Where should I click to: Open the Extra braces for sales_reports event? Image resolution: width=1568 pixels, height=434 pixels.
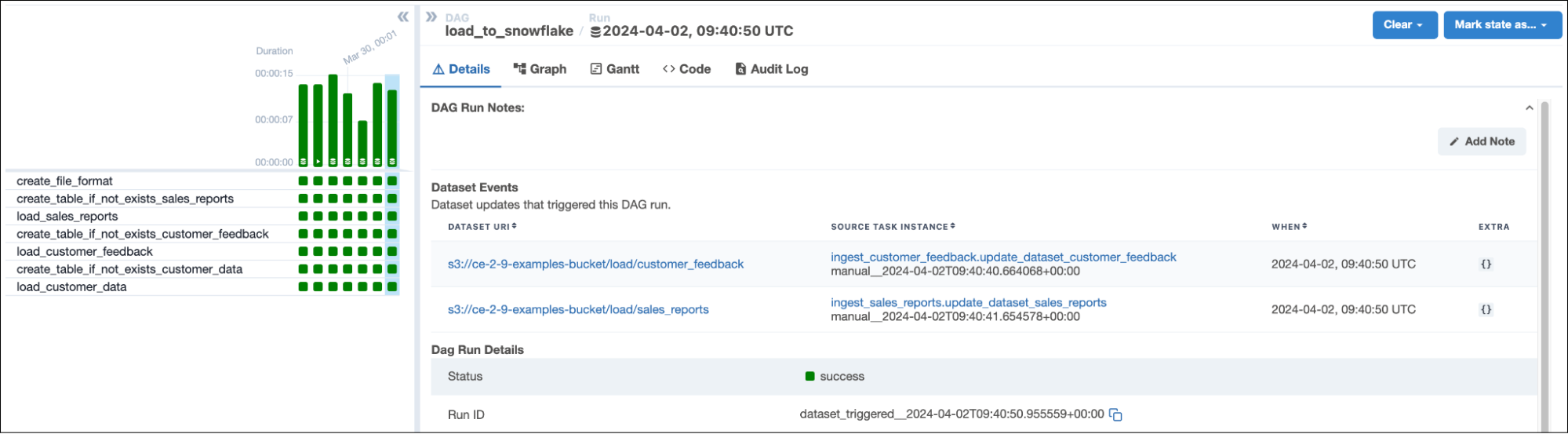[1486, 310]
